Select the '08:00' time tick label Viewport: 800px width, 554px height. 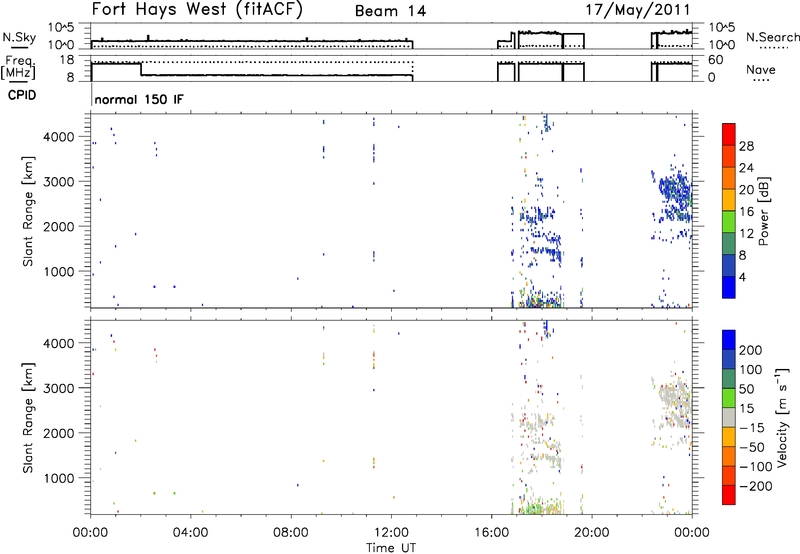[x=291, y=533]
